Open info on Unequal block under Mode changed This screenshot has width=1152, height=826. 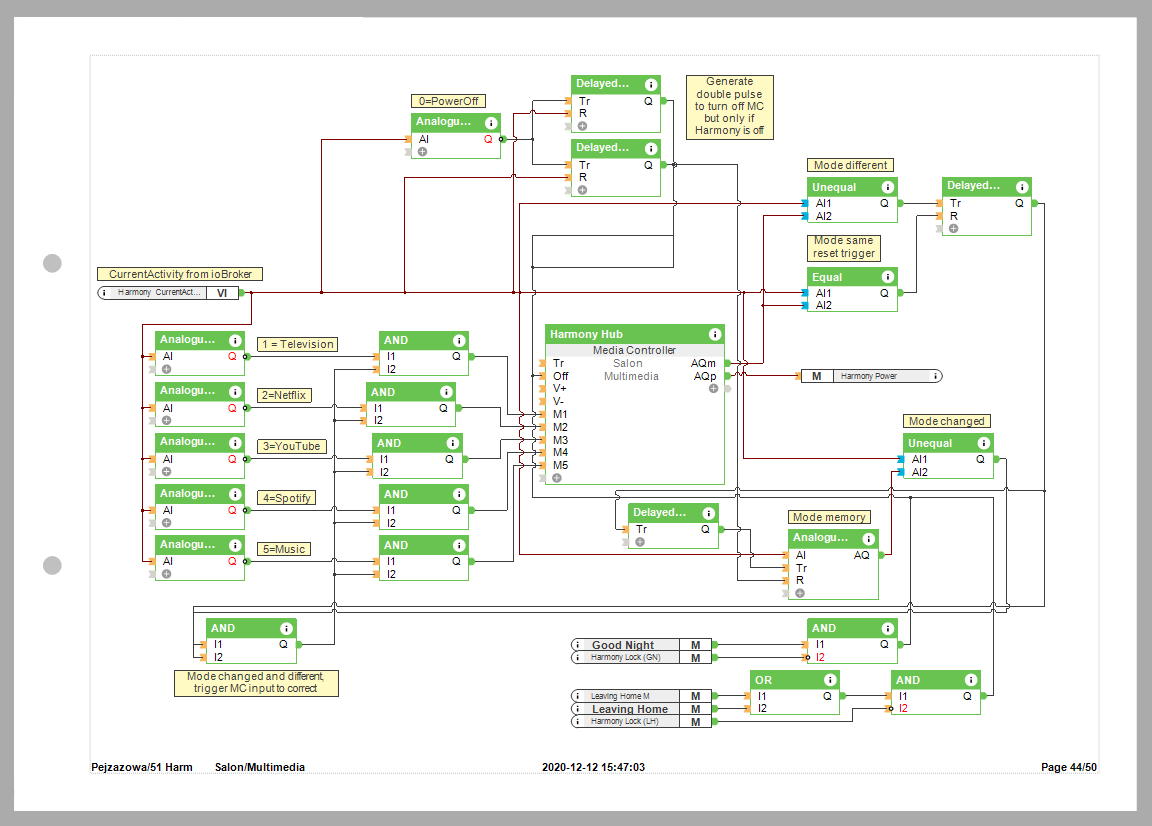click(983, 443)
